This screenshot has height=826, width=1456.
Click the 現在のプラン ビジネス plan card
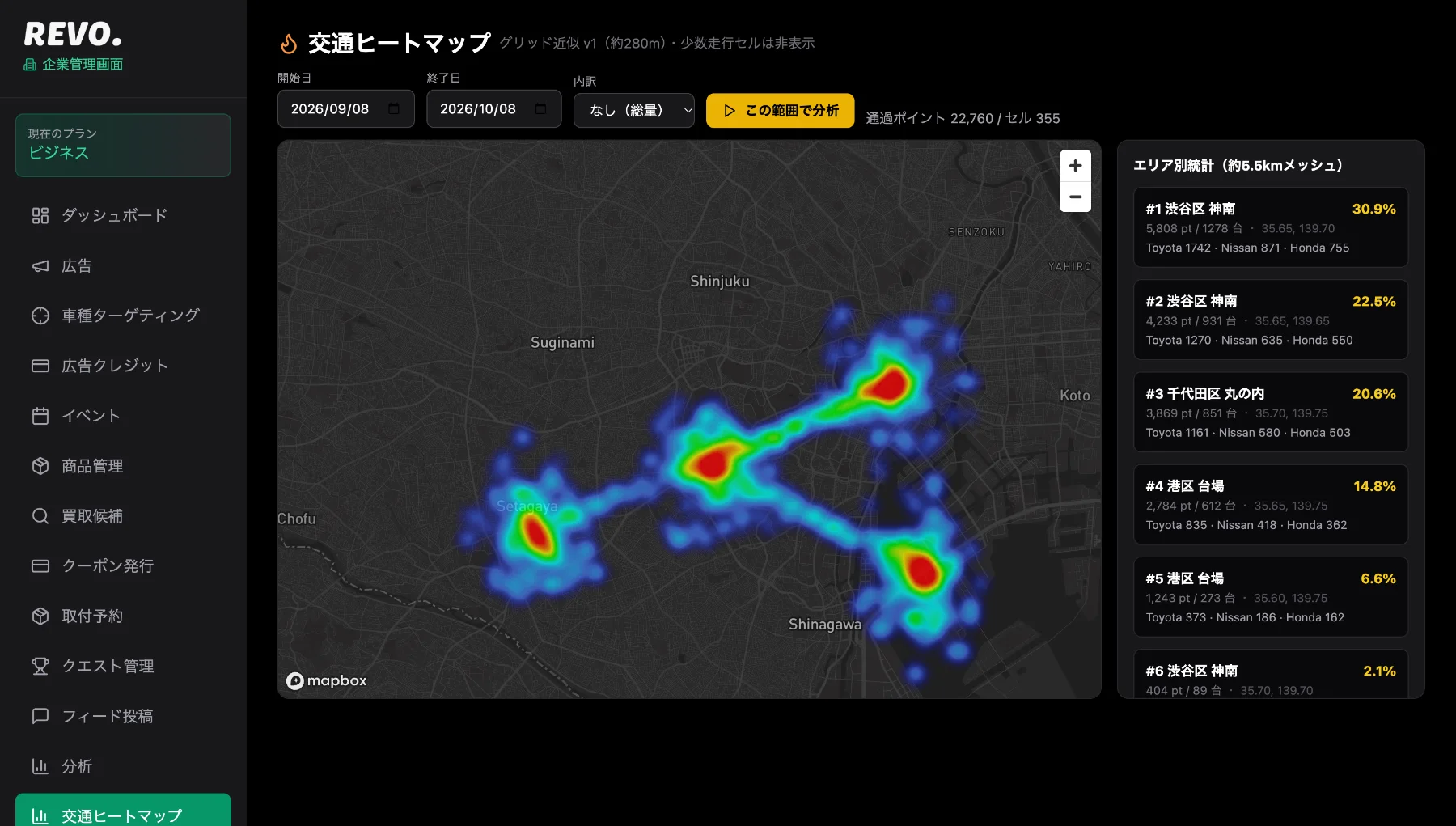123,145
